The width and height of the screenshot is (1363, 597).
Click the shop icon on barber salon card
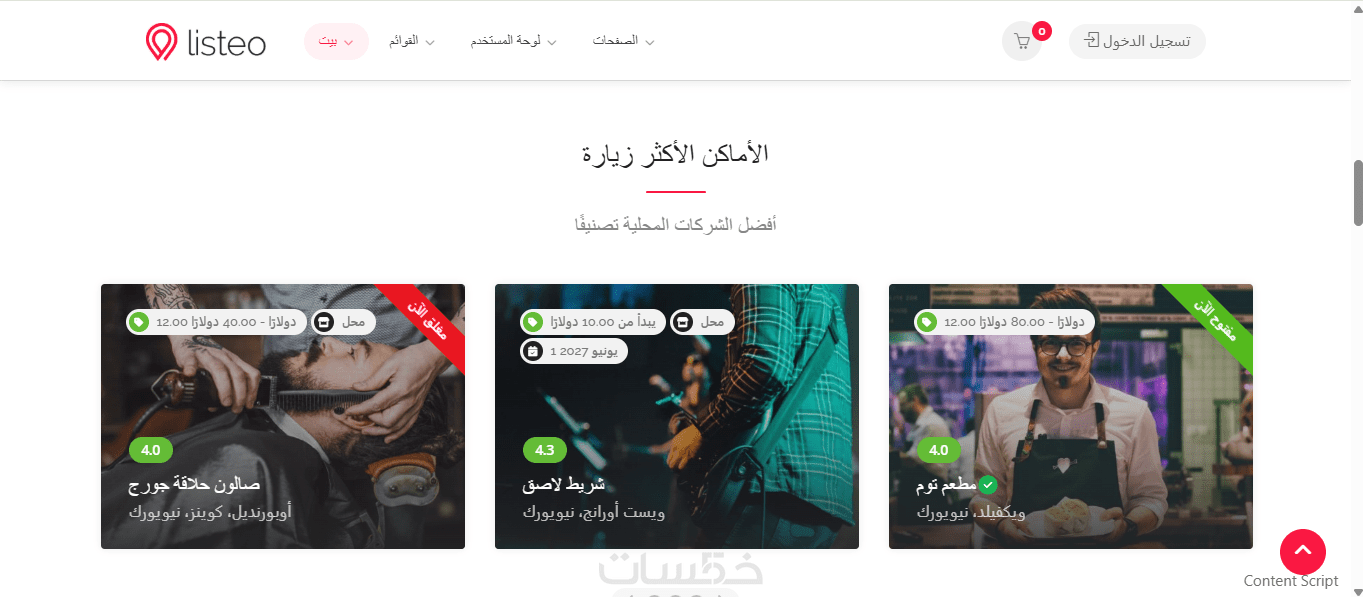tap(323, 322)
